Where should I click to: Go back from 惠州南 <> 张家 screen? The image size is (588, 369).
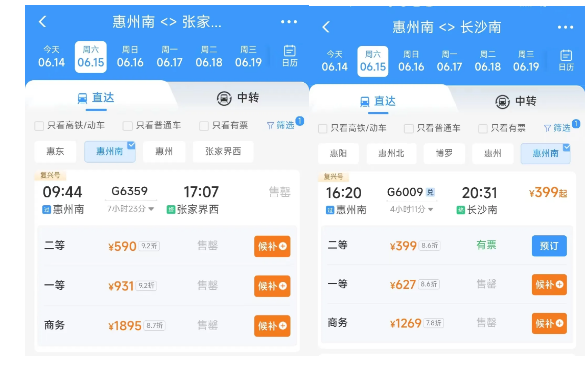coord(42,21)
